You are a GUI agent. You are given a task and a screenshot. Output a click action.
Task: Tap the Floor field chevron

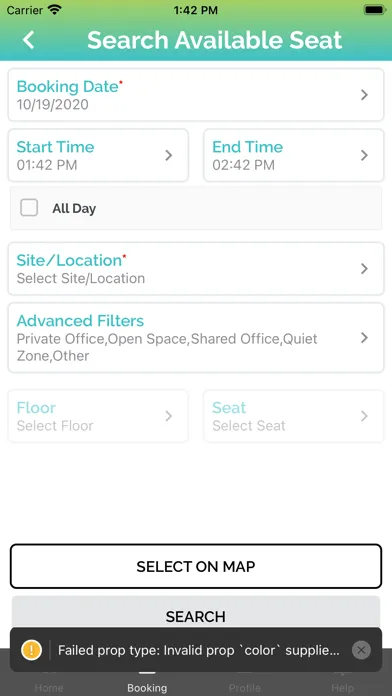(169, 416)
